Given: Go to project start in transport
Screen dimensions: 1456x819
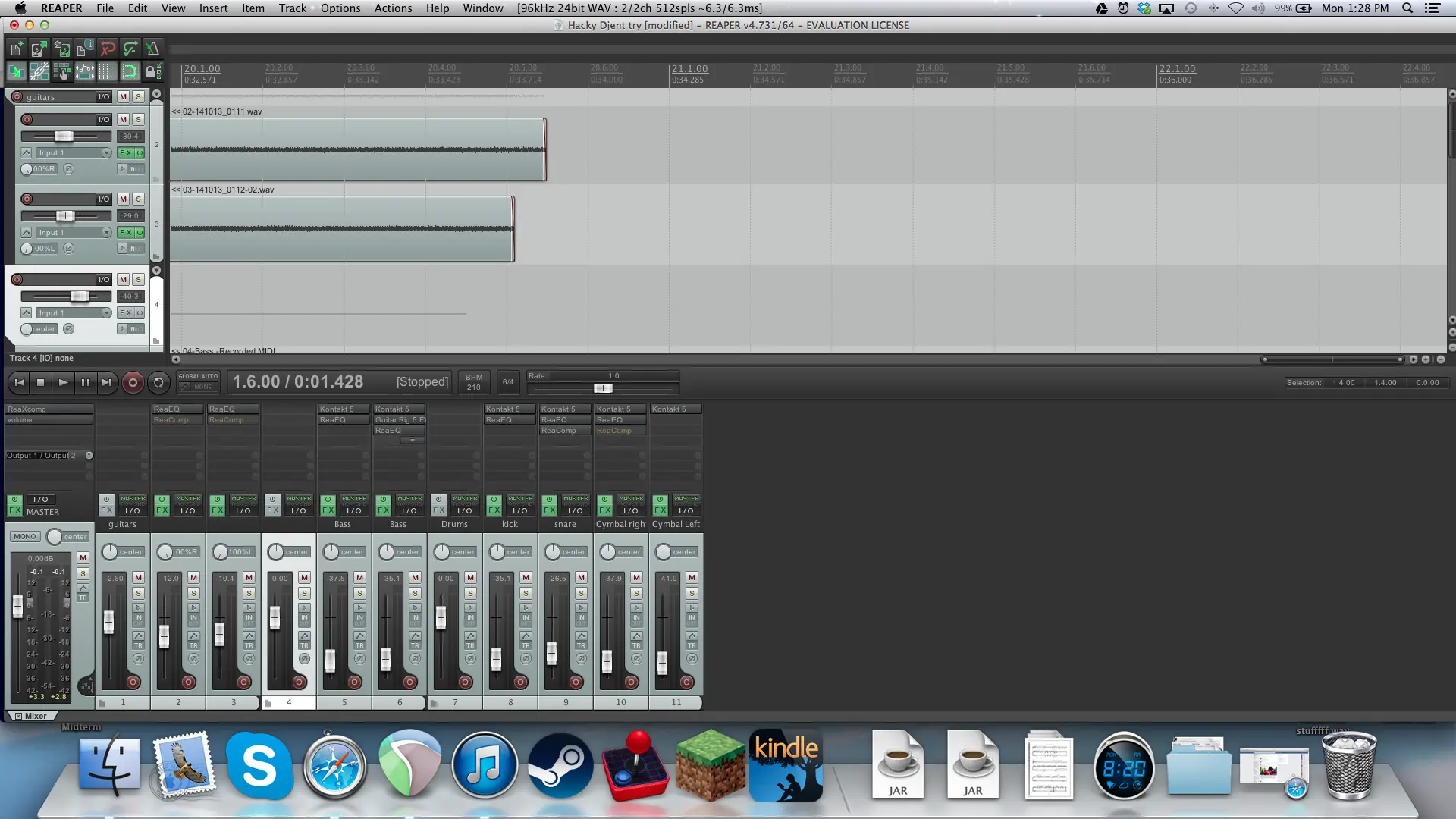Looking at the screenshot, I should 20,382.
